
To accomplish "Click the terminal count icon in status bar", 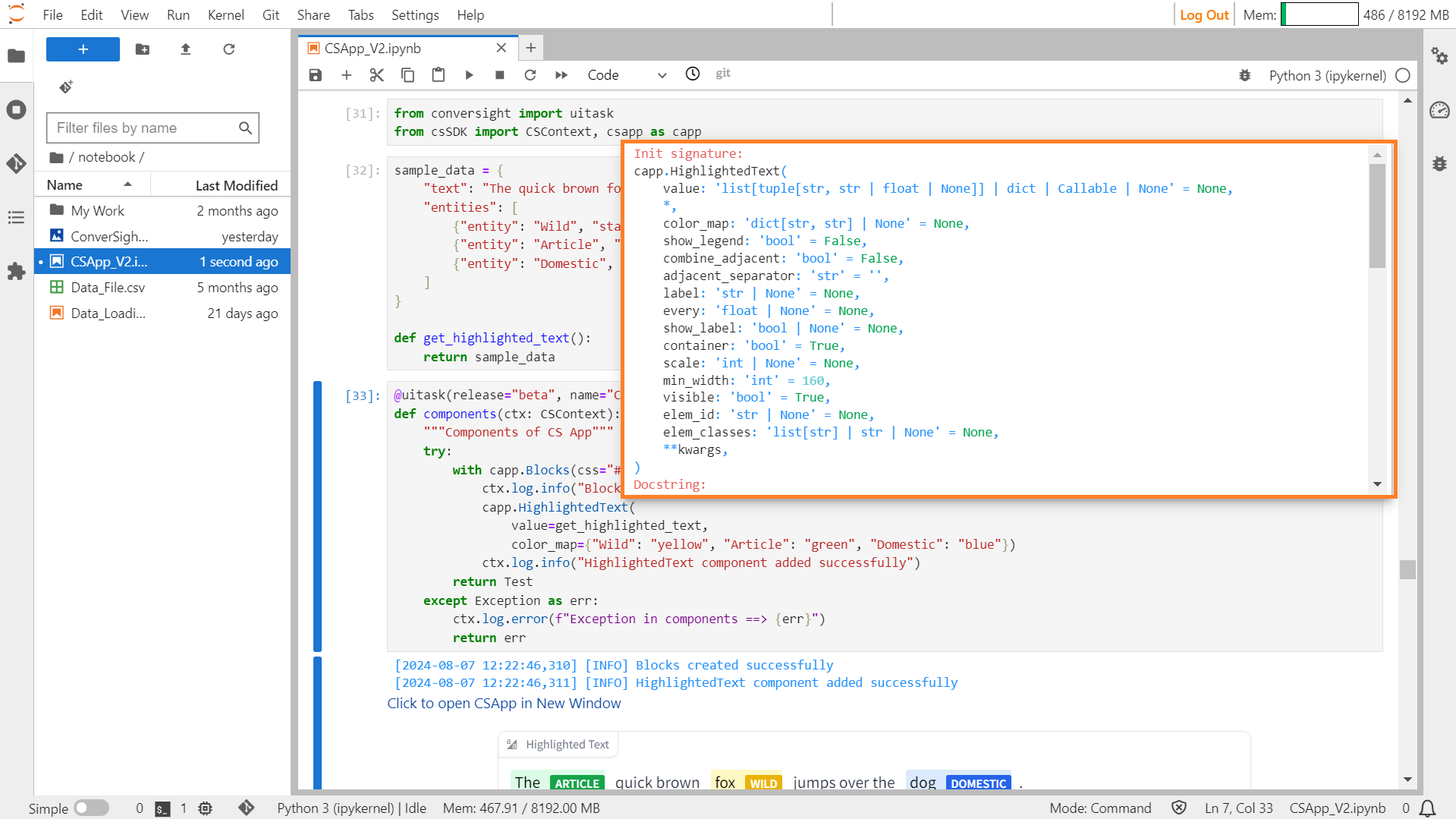I will [162, 808].
